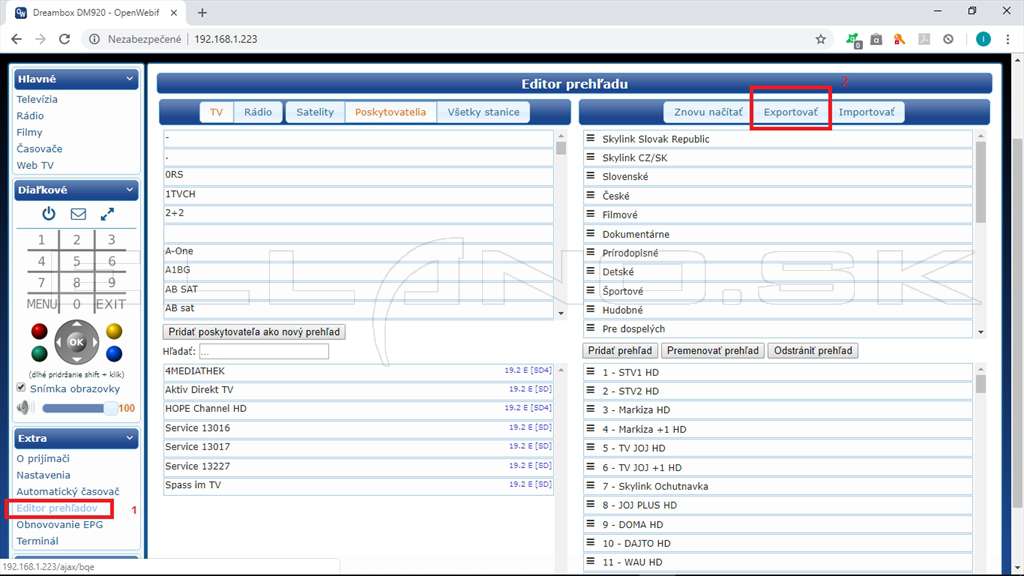Viewport: 1024px width, 576px height.
Task: Click the red remote color button
Action: (39, 331)
